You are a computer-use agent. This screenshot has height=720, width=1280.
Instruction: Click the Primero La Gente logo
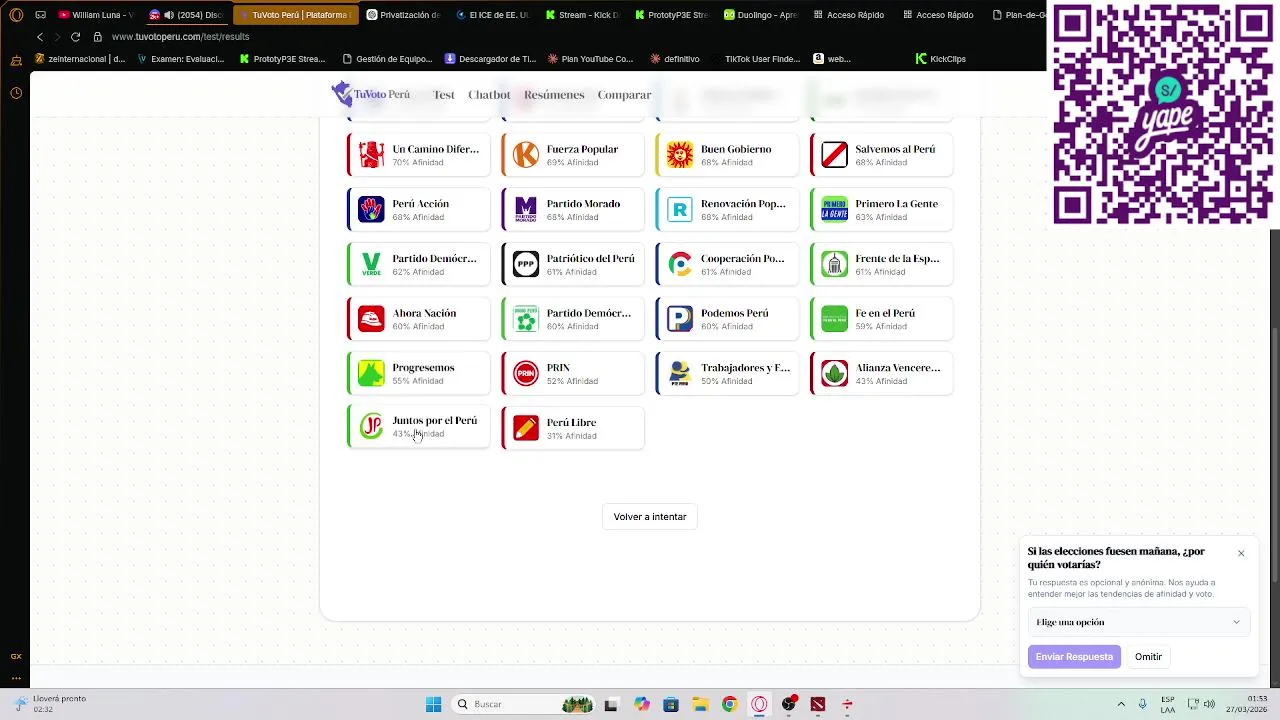point(835,209)
